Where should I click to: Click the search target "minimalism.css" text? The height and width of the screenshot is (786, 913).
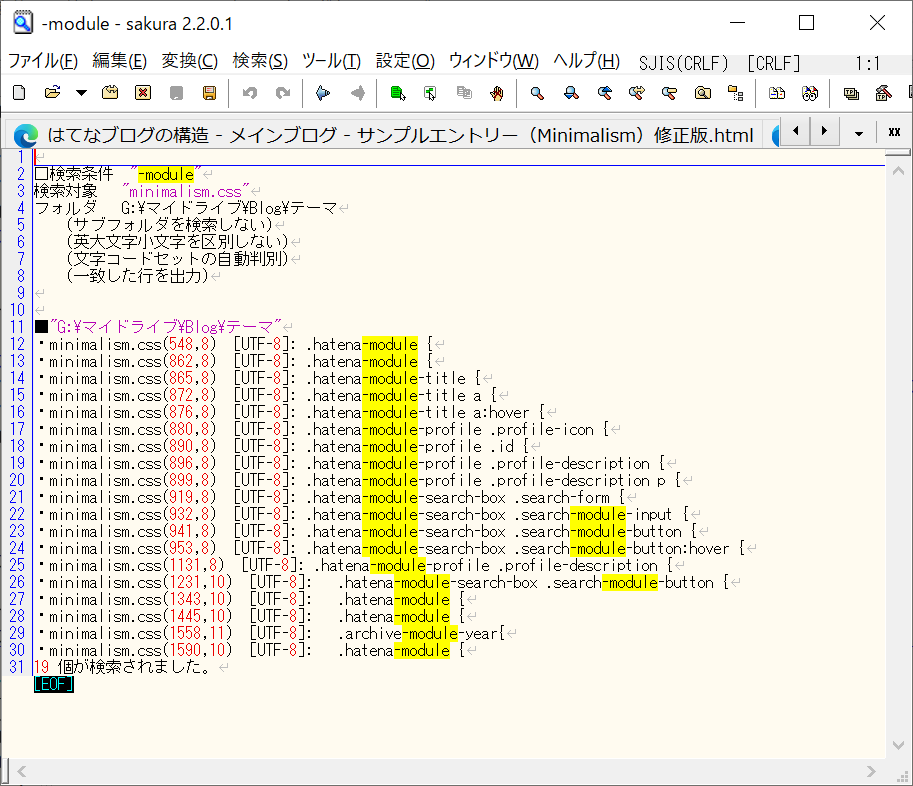click(186, 192)
